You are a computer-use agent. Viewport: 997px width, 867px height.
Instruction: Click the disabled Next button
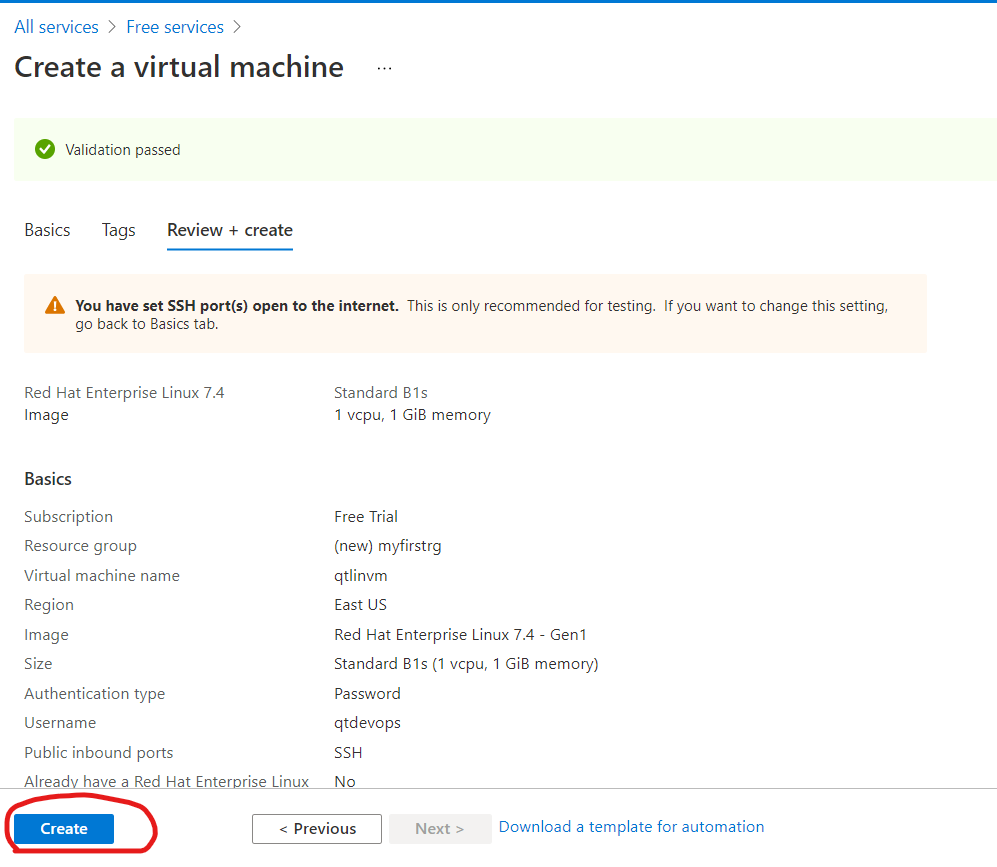pos(440,828)
